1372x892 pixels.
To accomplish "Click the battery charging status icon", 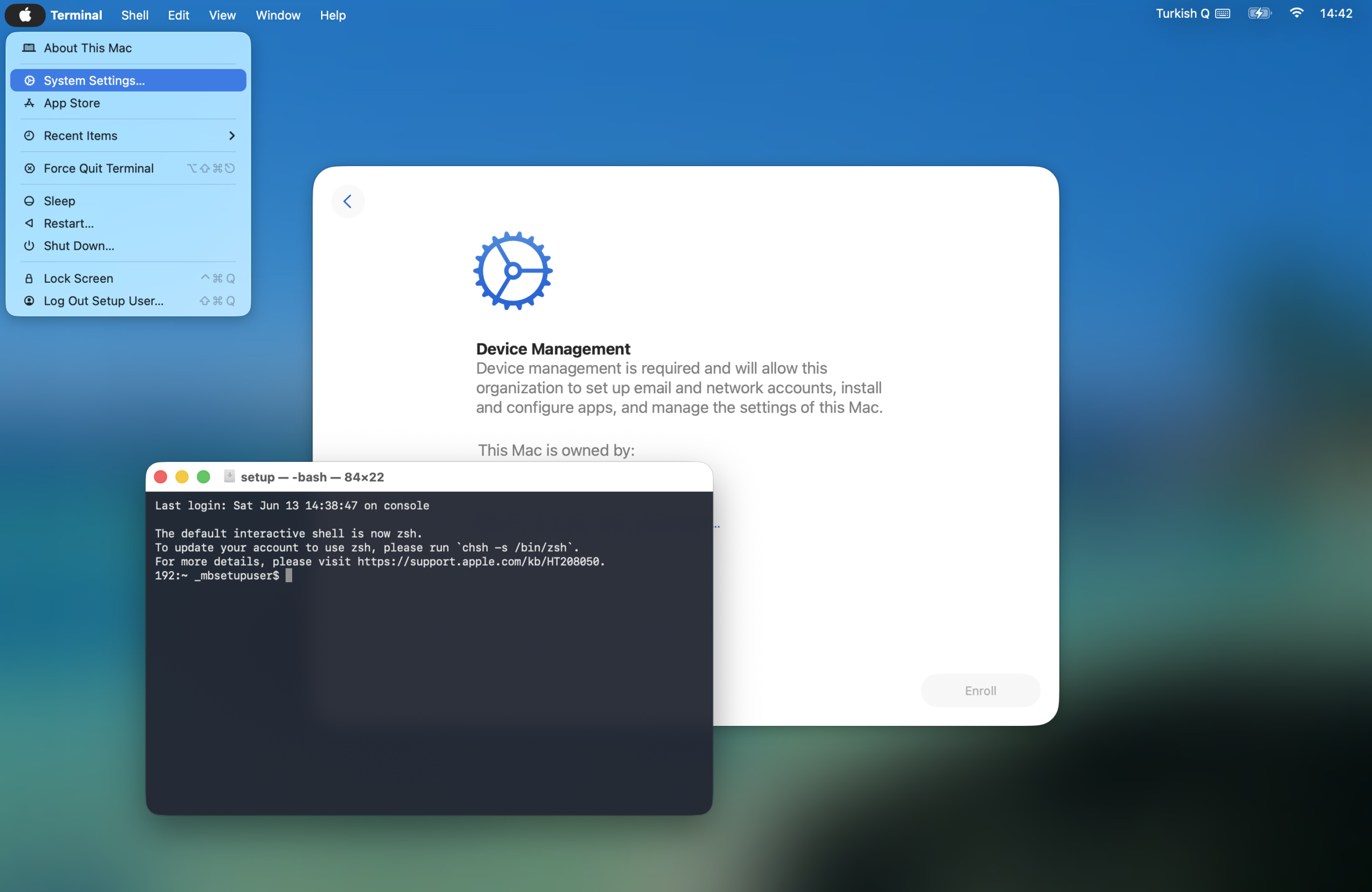I will click(x=1260, y=14).
